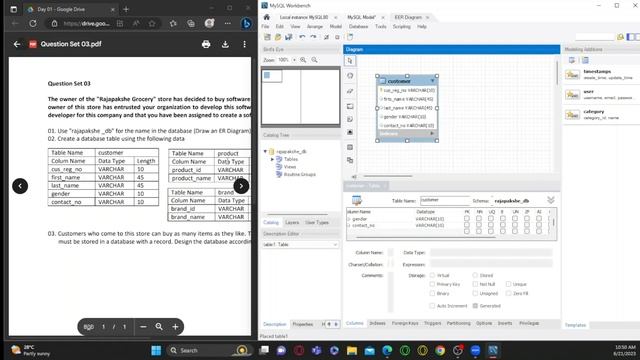Viewport: 640px width, 360px height.
Task: Select the Stored storage radio button
Action: 475,275
